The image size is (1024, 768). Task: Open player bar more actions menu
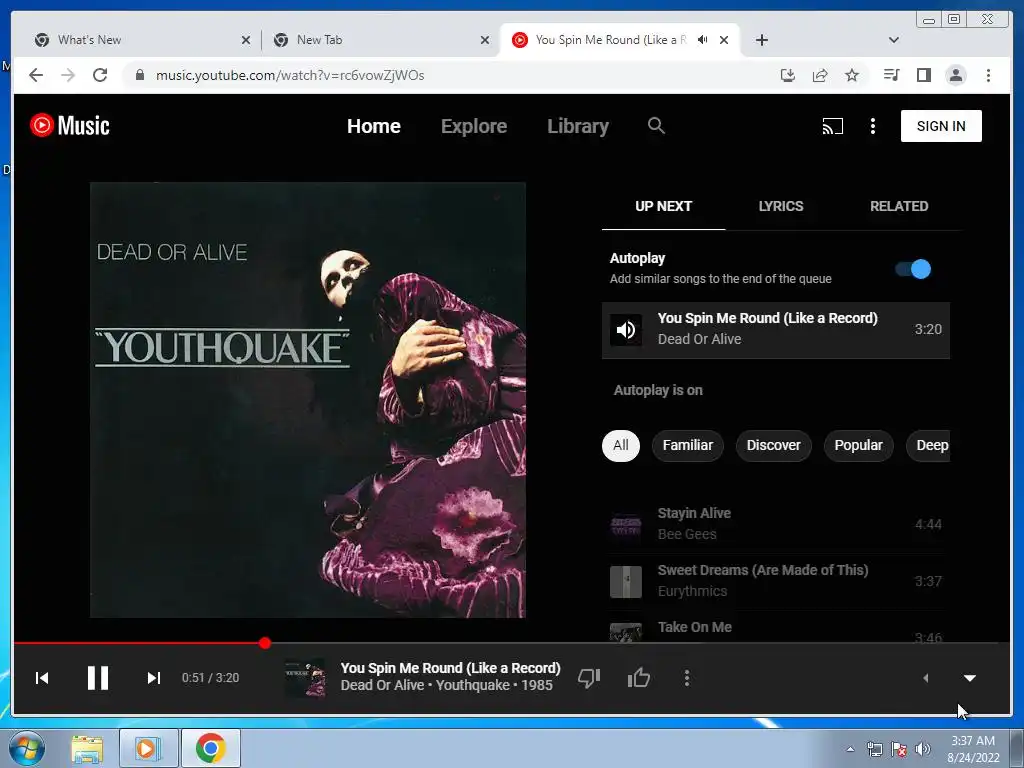point(686,678)
